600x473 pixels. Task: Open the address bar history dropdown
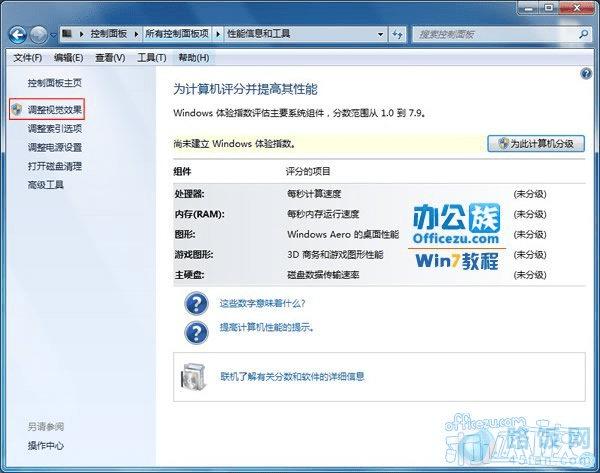pyautogui.click(x=380, y=34)
